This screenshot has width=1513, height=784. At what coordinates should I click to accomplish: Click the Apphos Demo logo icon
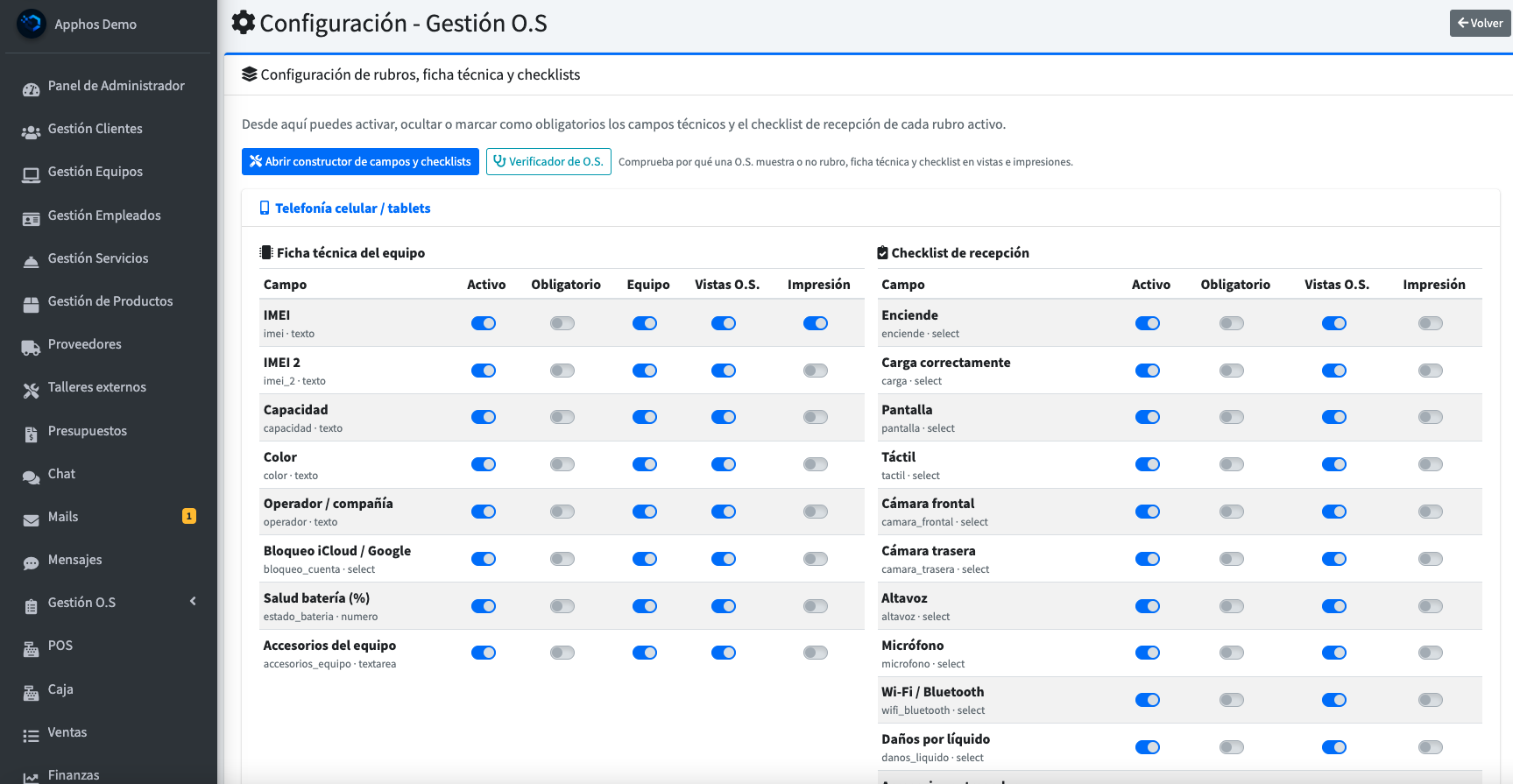pos(32,24)
